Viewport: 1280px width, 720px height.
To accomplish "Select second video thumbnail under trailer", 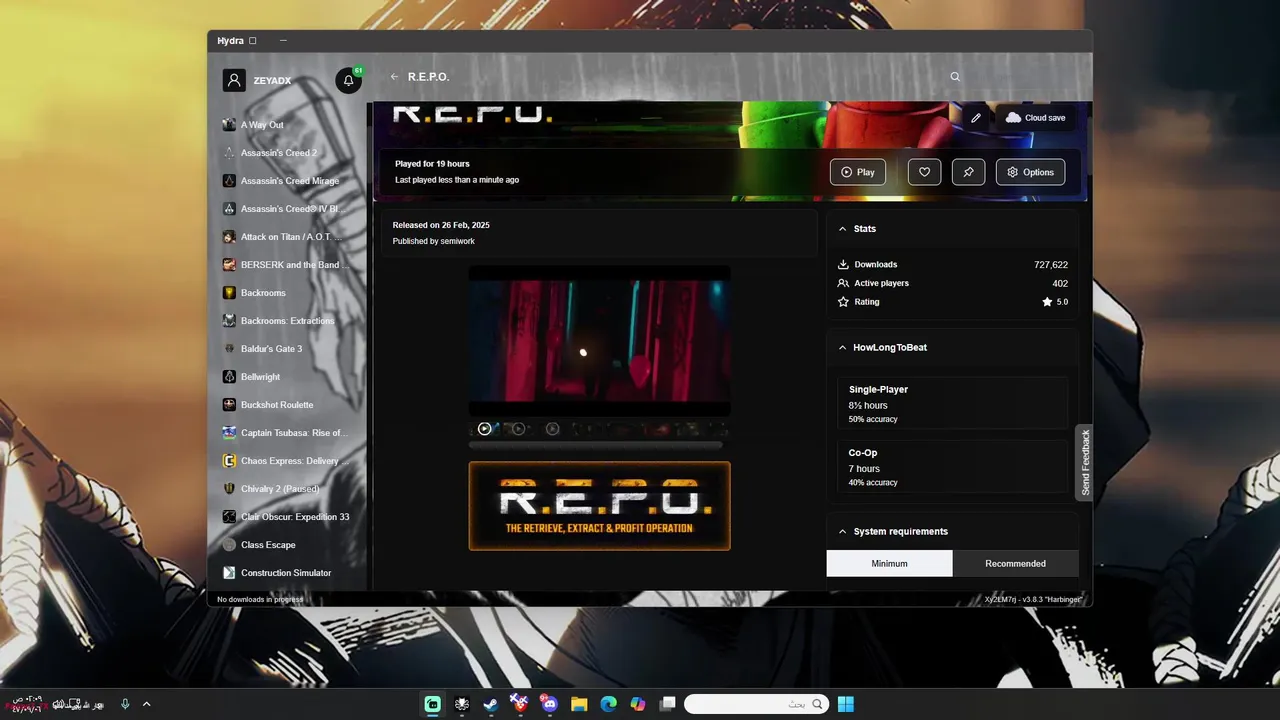I will 518,429.
